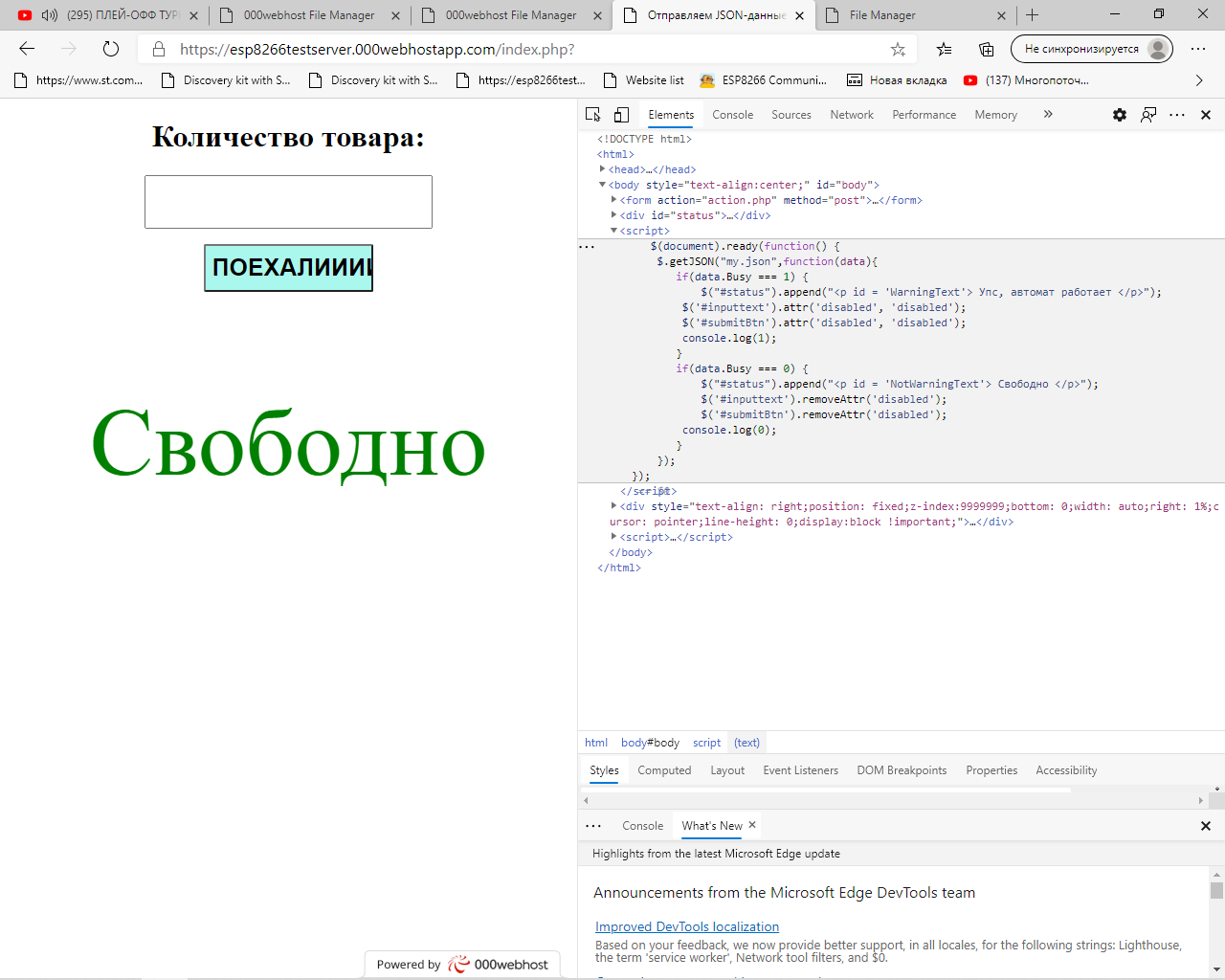The image size is (1225, 980).
Task: Close DevTools panel with X
Action: 1206,115
